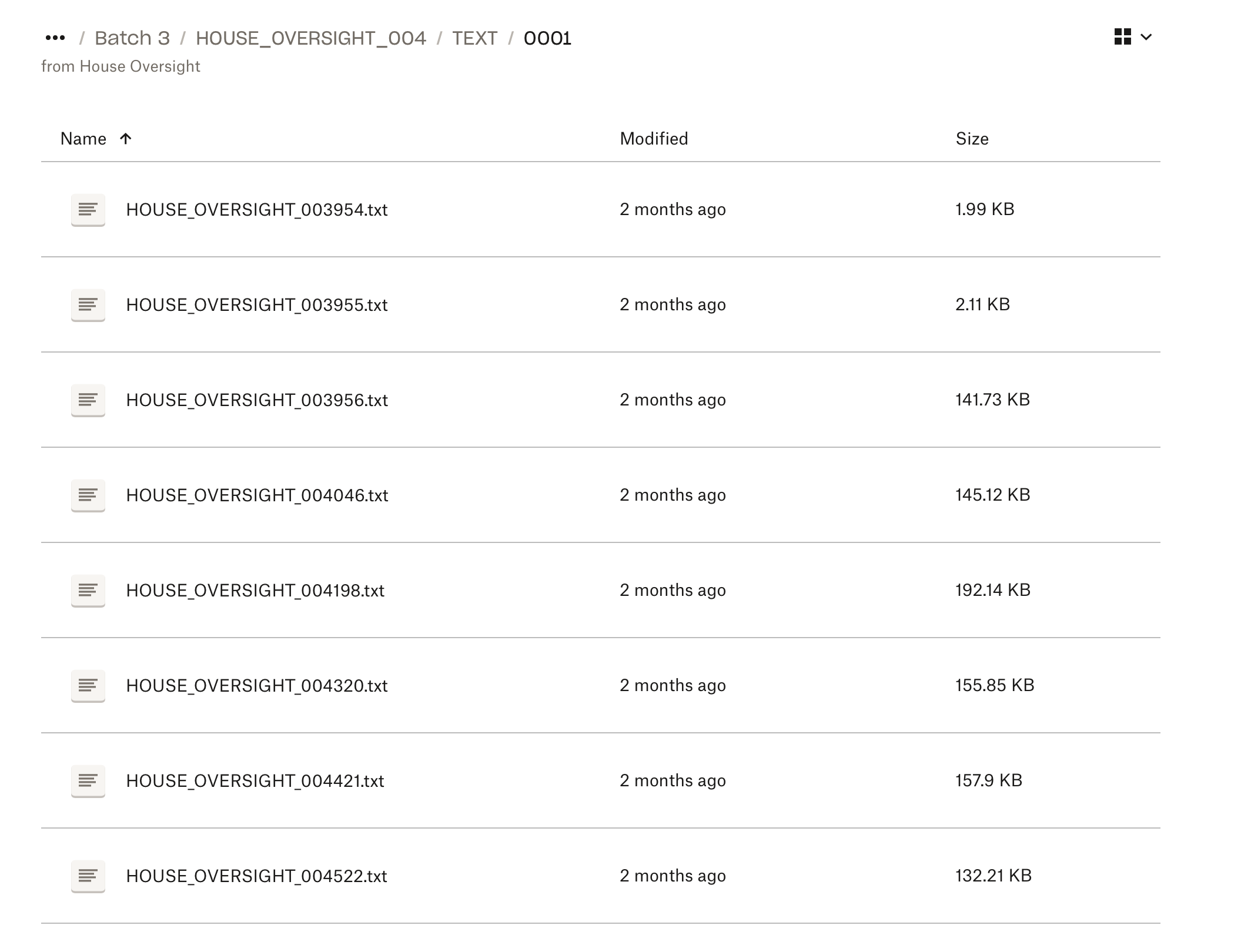Click file icon for HOUSE_OVERSIGHT_003955.txt

tap(88, 305)
